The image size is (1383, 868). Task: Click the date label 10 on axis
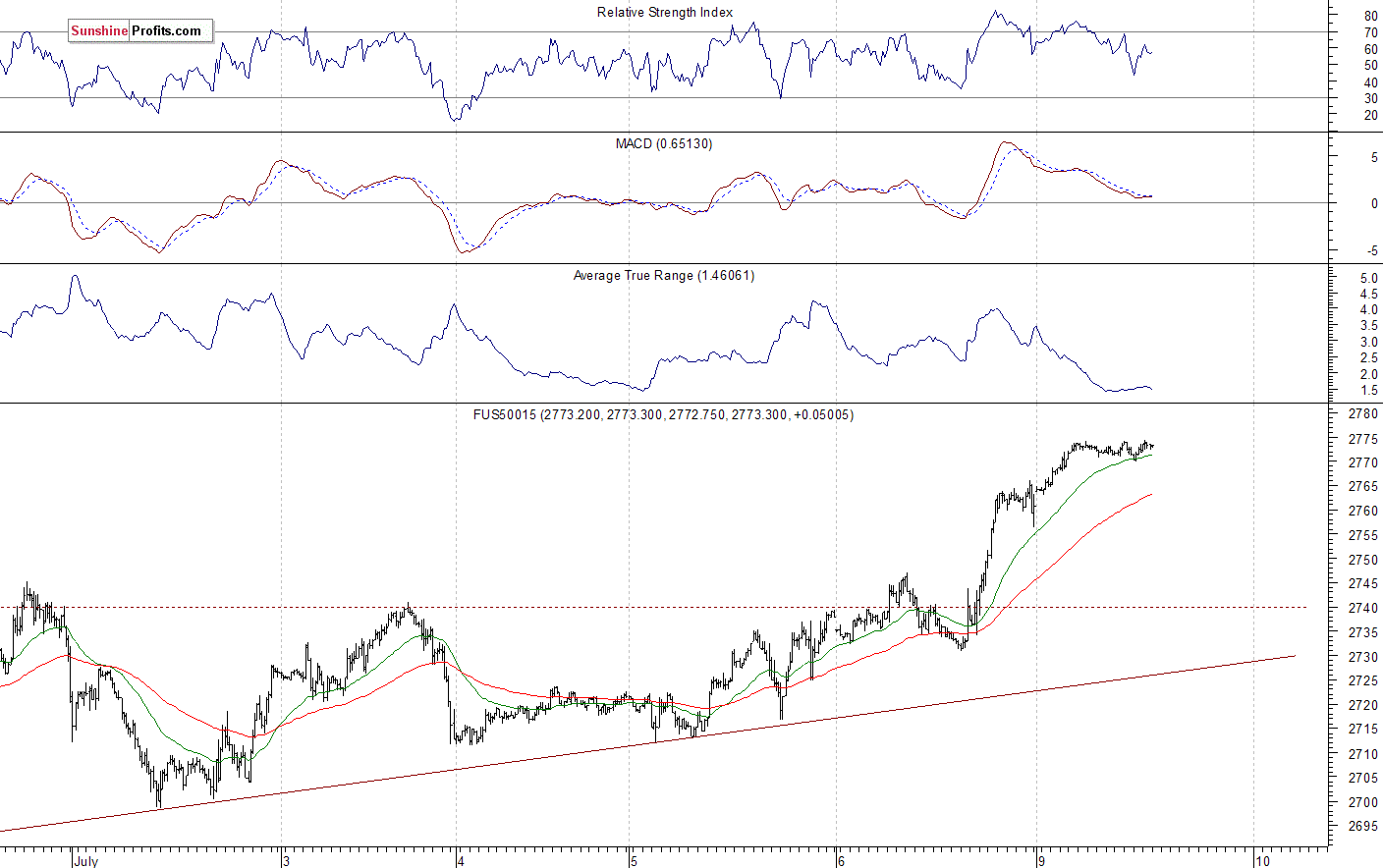[x=1262, y=861]
